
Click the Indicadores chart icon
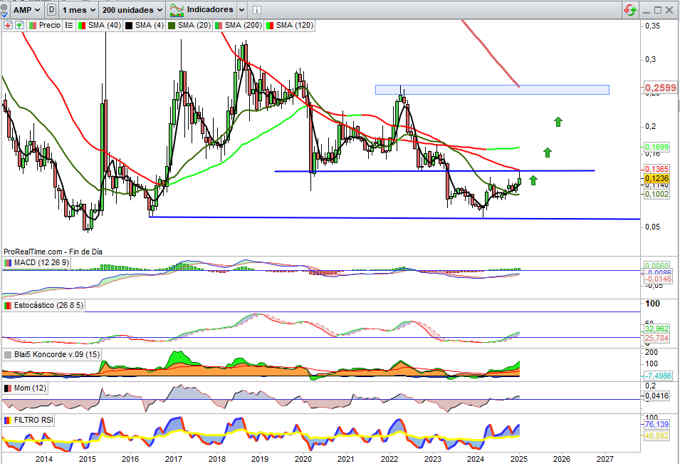click(178, 9)
